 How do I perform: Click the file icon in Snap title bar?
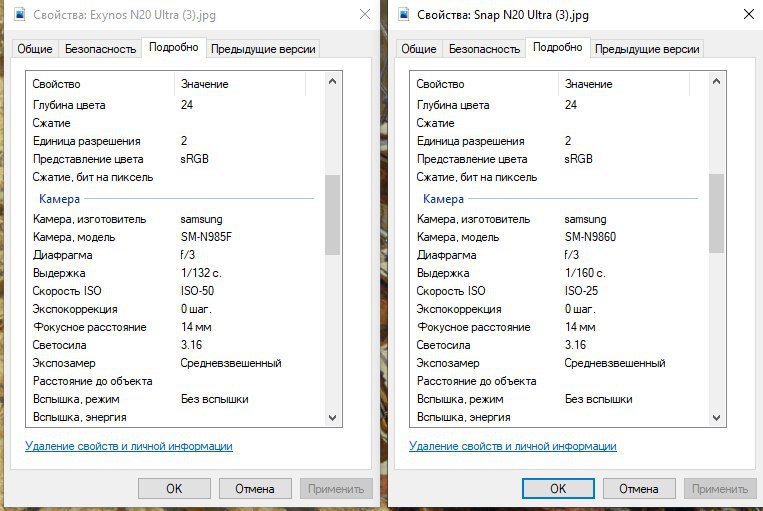pos(404,15)
